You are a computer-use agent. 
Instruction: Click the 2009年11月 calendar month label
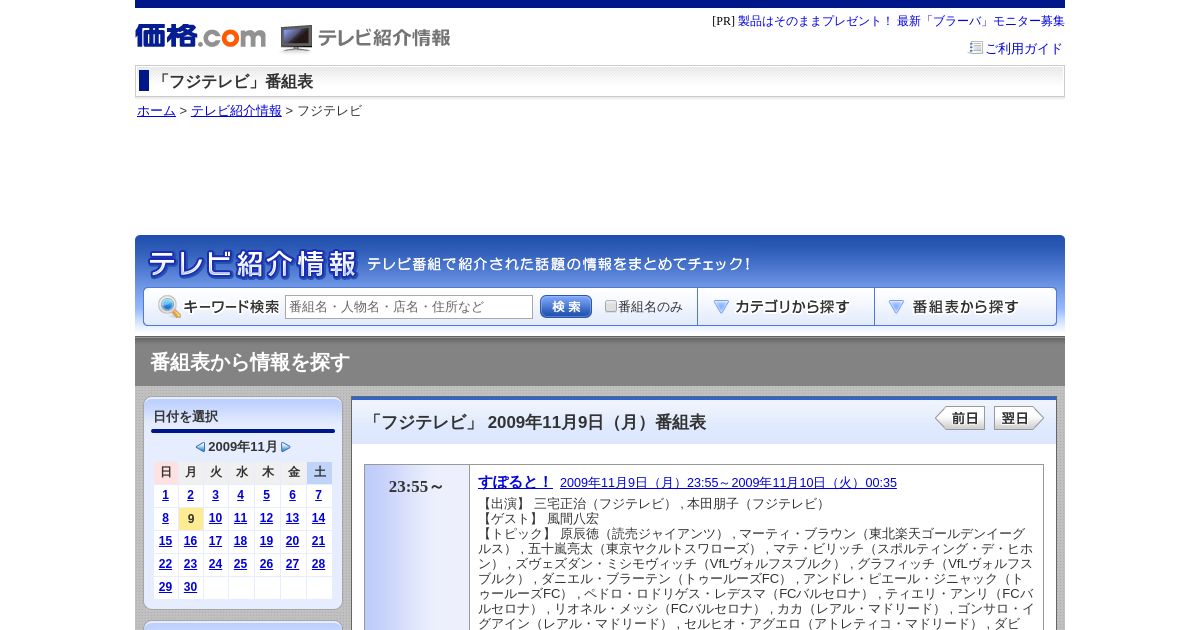pyautogui.click(x=243, y=447)
